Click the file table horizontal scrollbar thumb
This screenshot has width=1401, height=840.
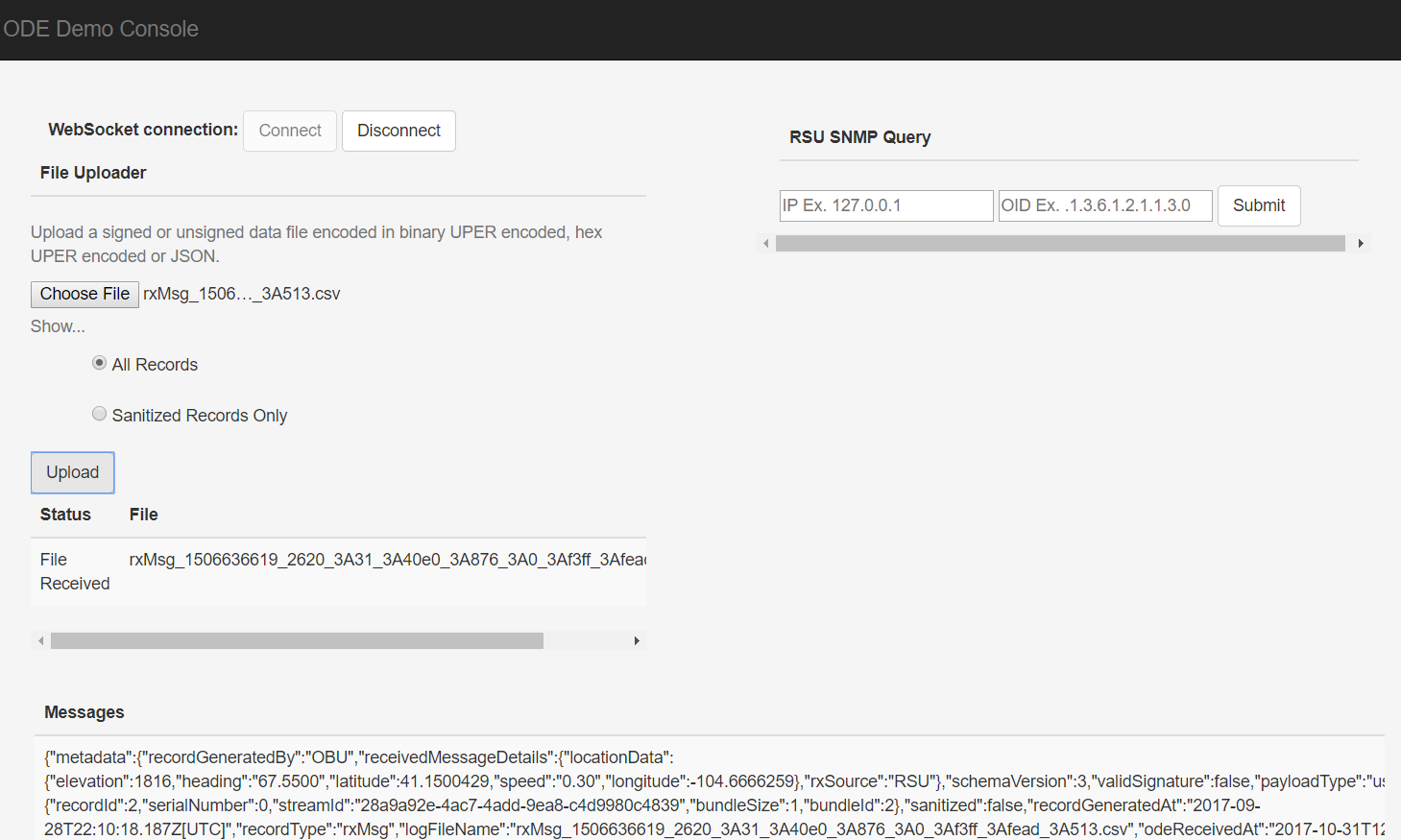click(297, 641)
